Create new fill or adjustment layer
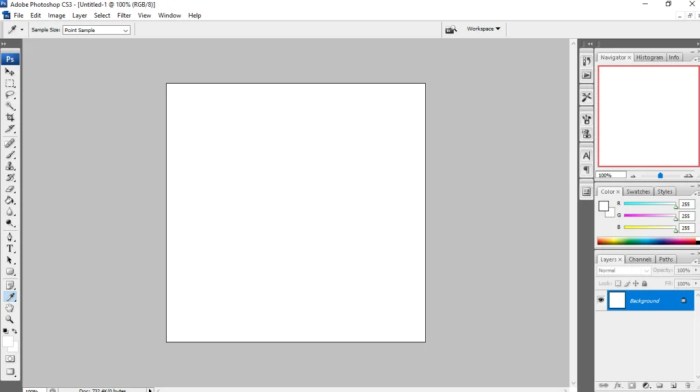The width and height of the screenshot is (700, 392). pyautogui.click(x=646, y=385)
